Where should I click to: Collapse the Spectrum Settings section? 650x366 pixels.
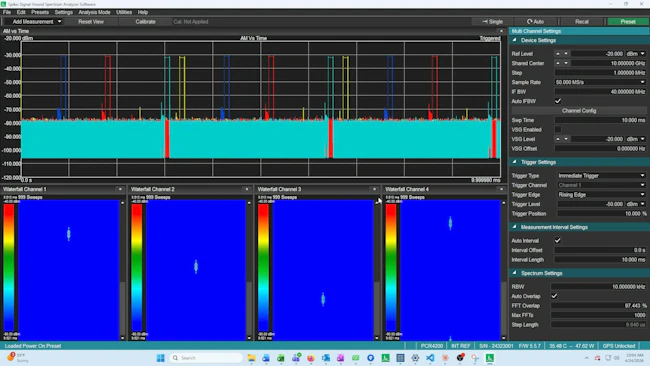pyautogui.click(x=514, y=273)
